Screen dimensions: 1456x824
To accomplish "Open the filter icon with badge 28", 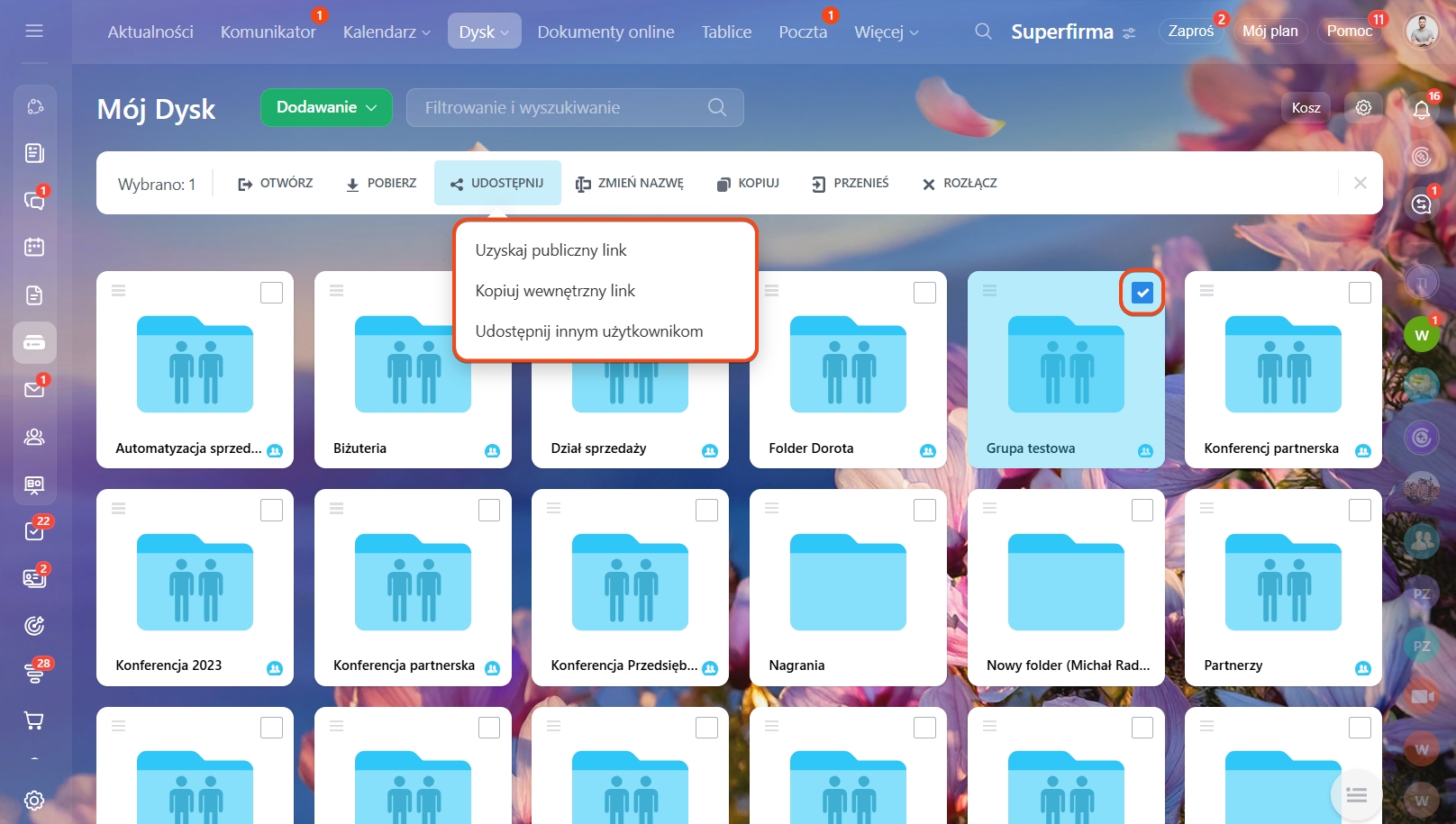I will click(x=34, y=673).
